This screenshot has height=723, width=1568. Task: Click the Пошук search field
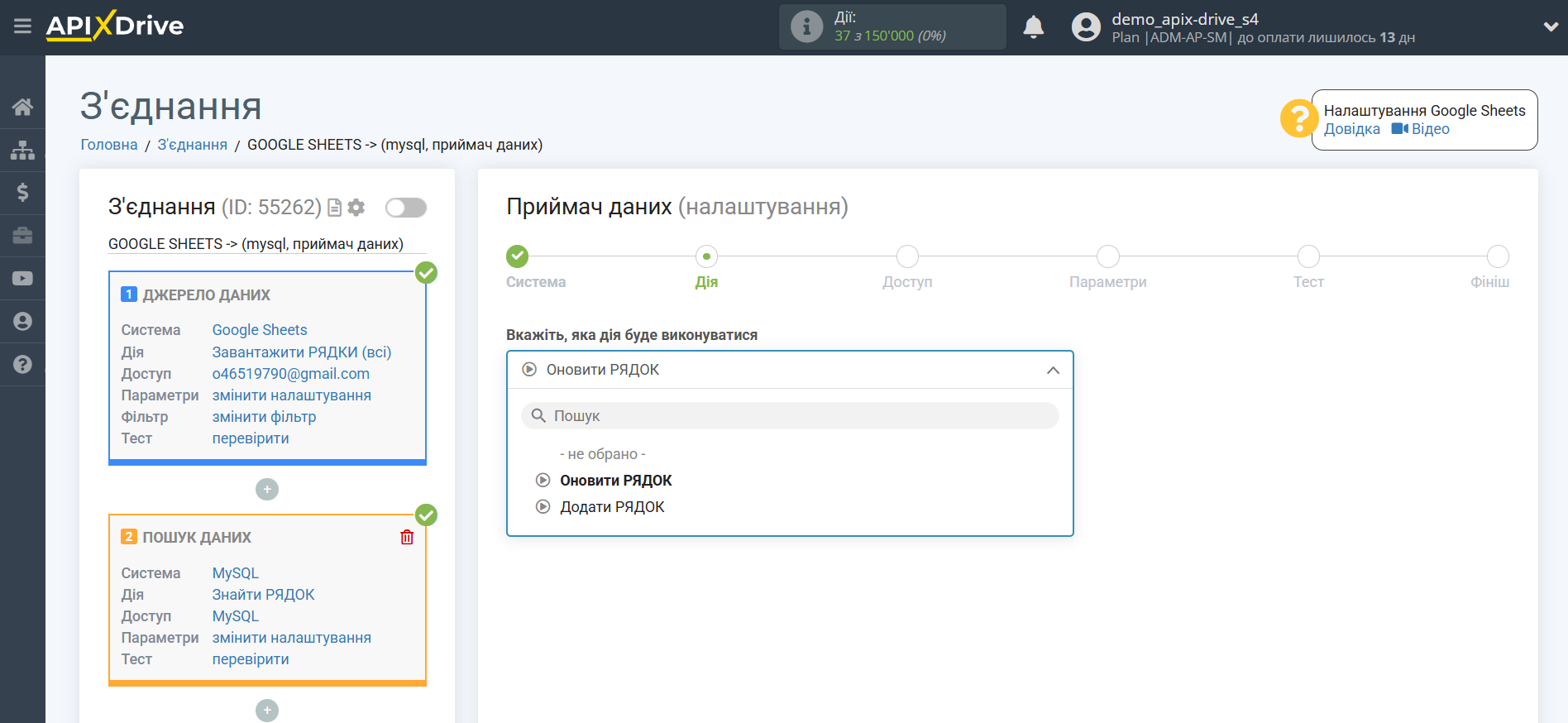(790, 416)
